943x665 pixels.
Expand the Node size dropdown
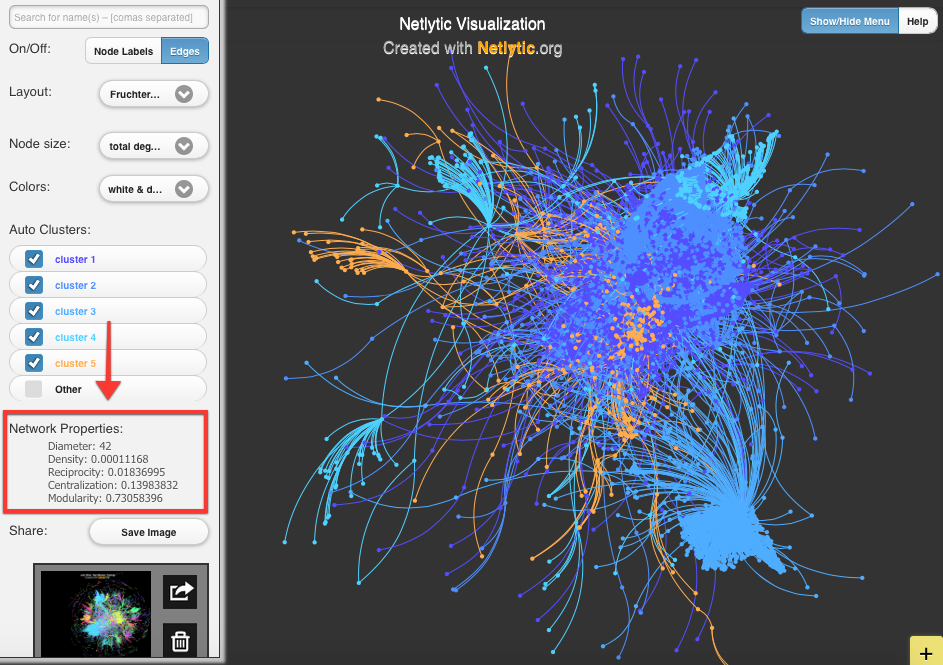[x=153, y=146]
